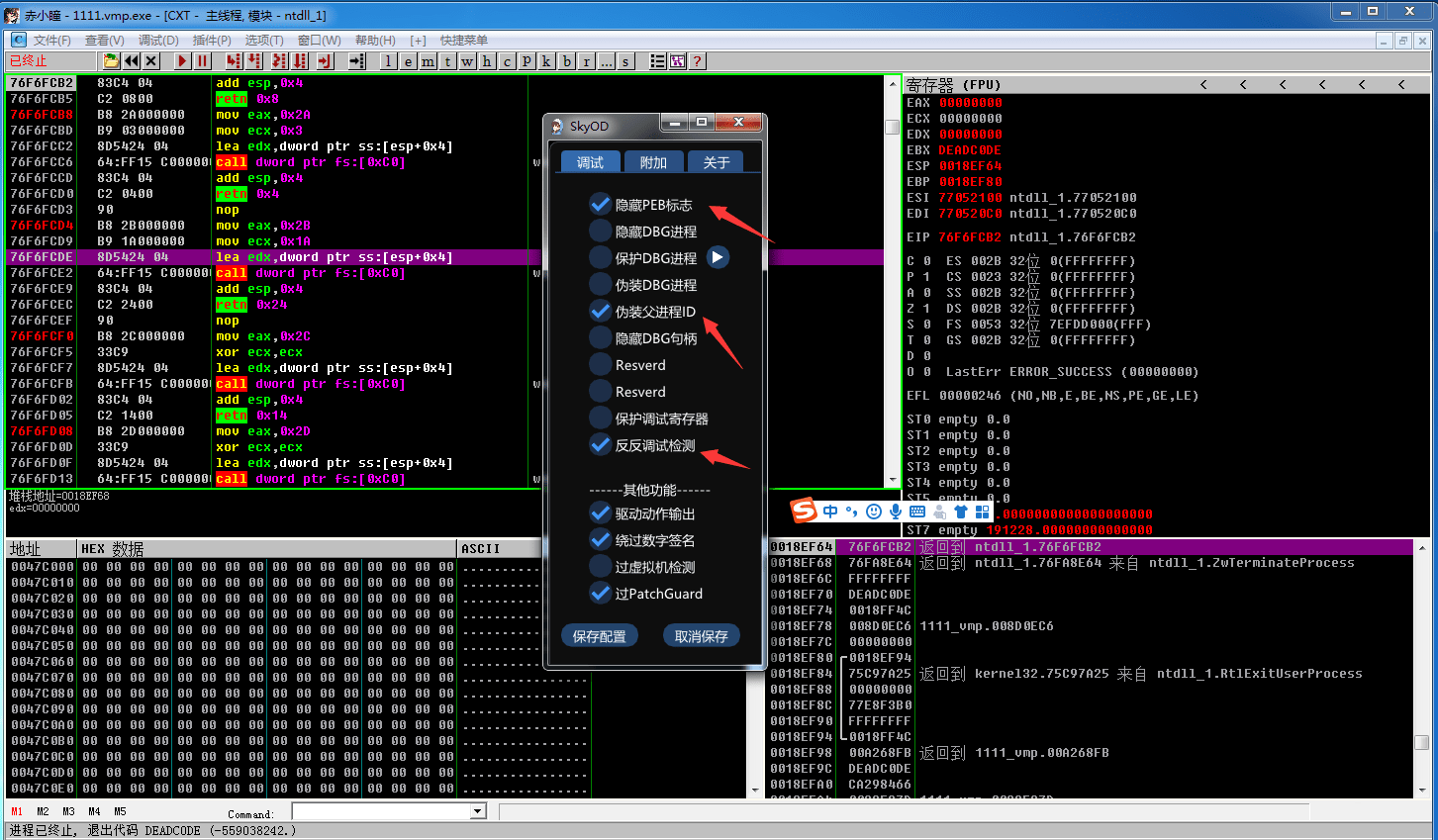The height and width of the screenshot is (840, 1438).
Task: Click the open file folder toolbar icon
Action: (x=111, y=61)
